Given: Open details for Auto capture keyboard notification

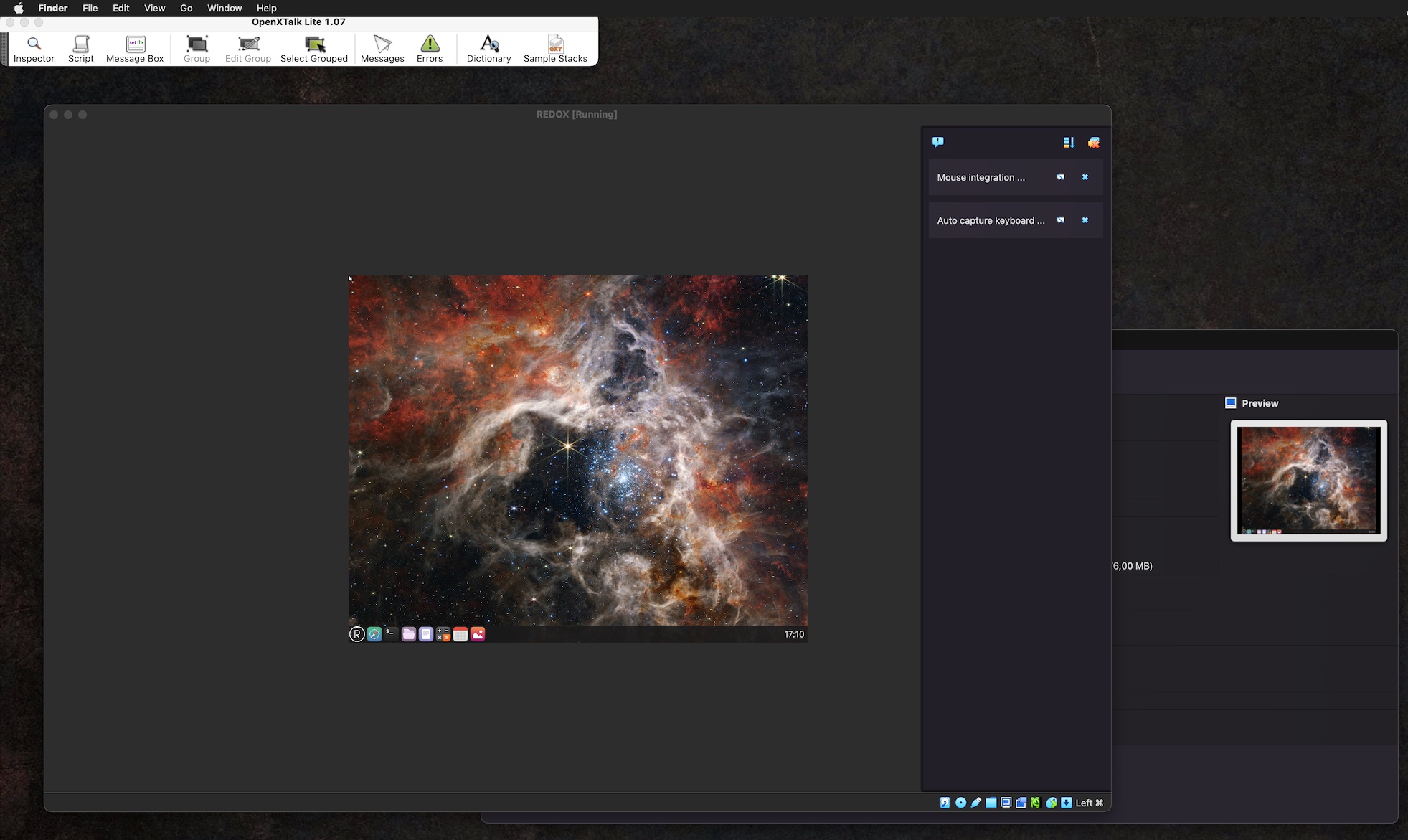Looking at the screenshot, I should point(1061,220).
